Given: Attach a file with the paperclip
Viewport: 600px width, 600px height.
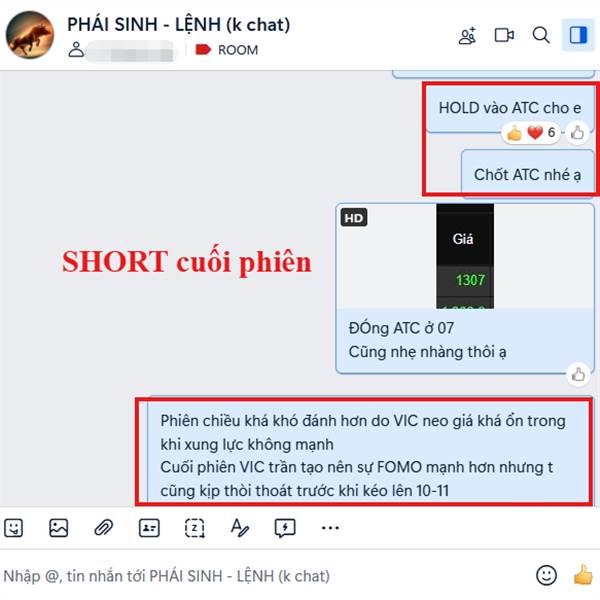Looking at the screenshot, I should tap(104, 528).
